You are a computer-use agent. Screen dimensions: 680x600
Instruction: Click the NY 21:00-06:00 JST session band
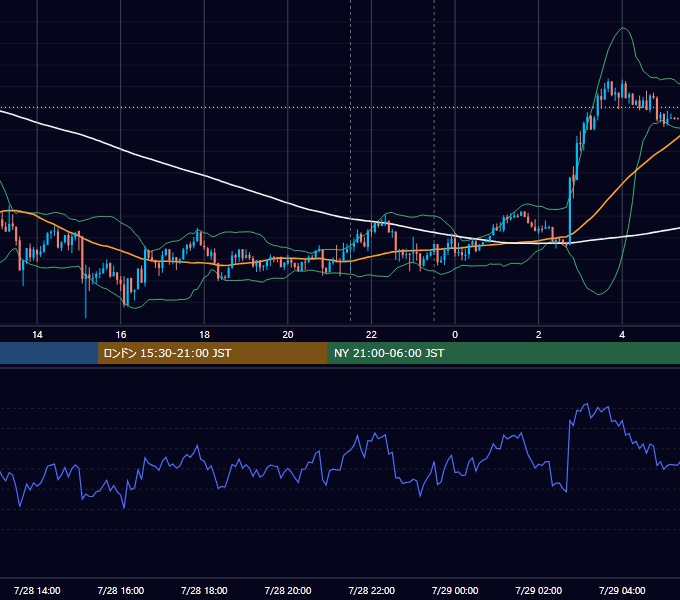click(503, 353)
